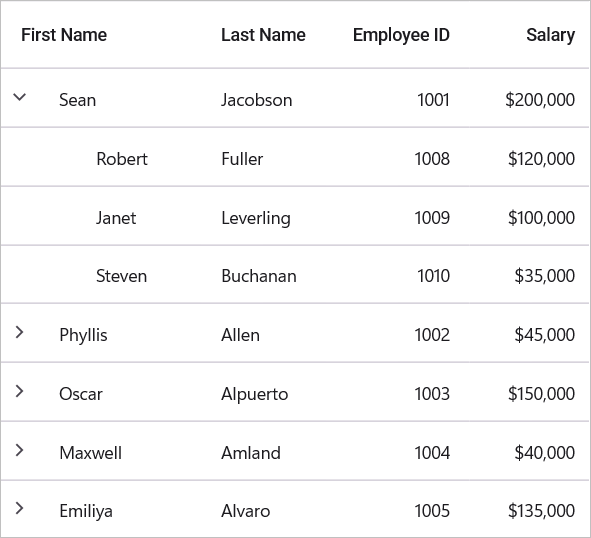This screenshot has width=591, height=538.
Task: Sort by Last Name column header
Action: (263, 35)
